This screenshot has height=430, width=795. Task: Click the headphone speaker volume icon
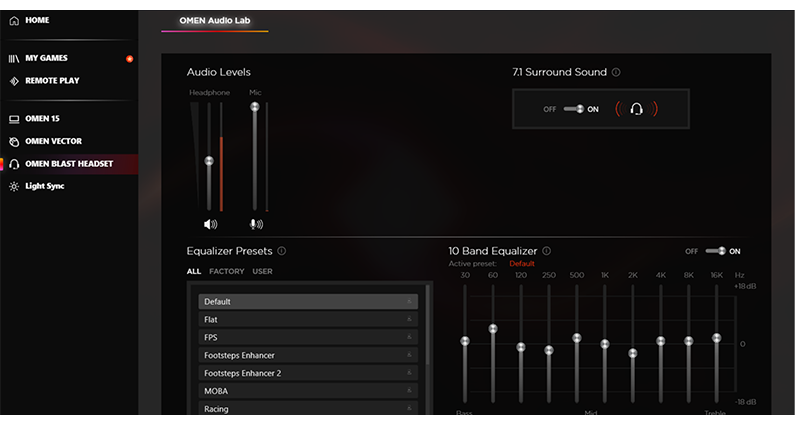click(210, 225)
